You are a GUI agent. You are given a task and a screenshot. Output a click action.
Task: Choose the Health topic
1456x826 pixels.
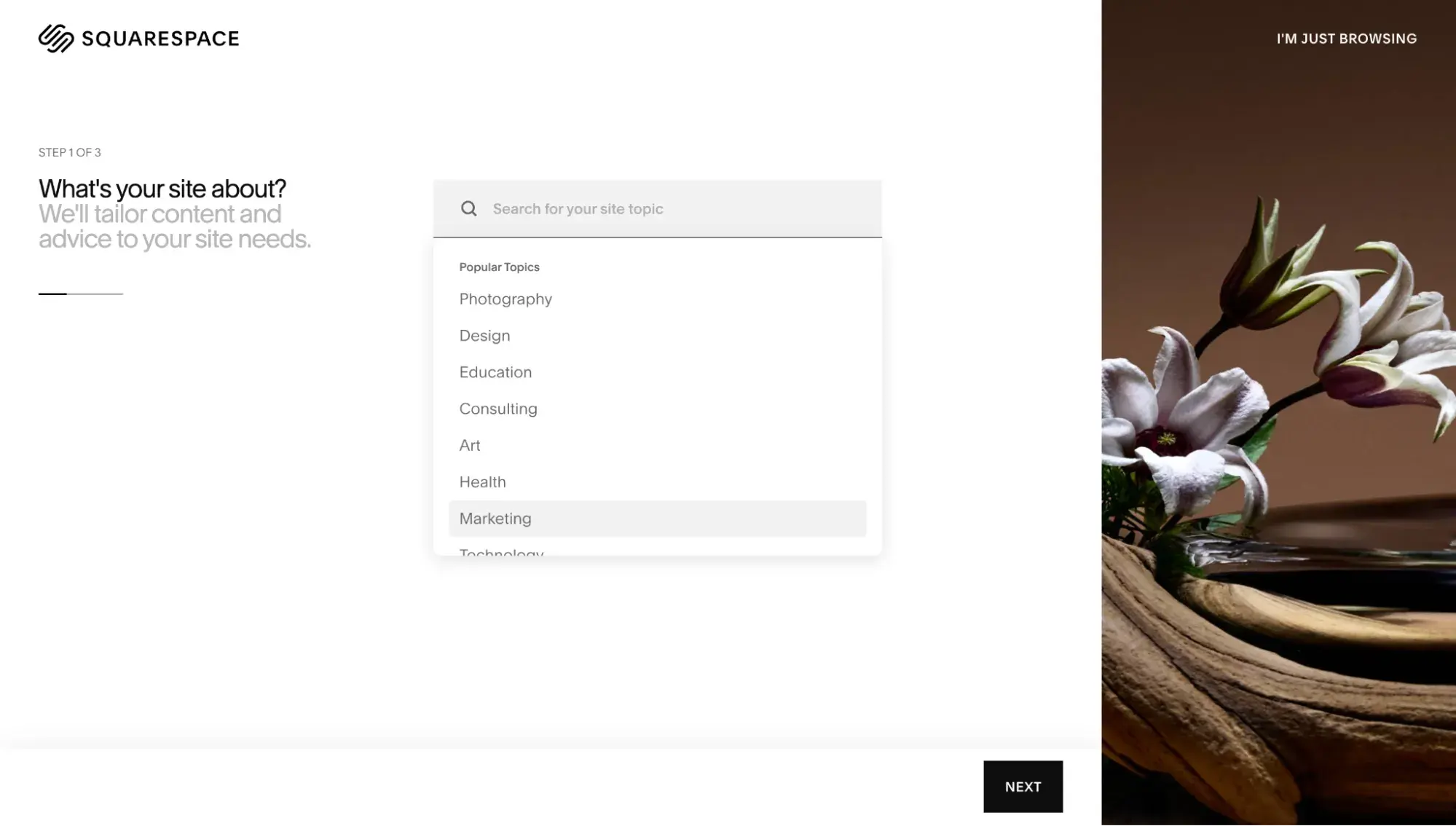pyautogui.click(x=482, y=481)
